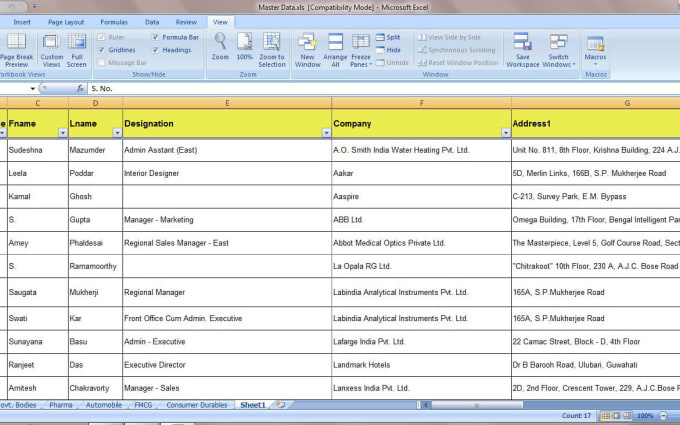Select the View ribbon tab
Viewport: 680px width, 425px height.
[x=220, y=22]
